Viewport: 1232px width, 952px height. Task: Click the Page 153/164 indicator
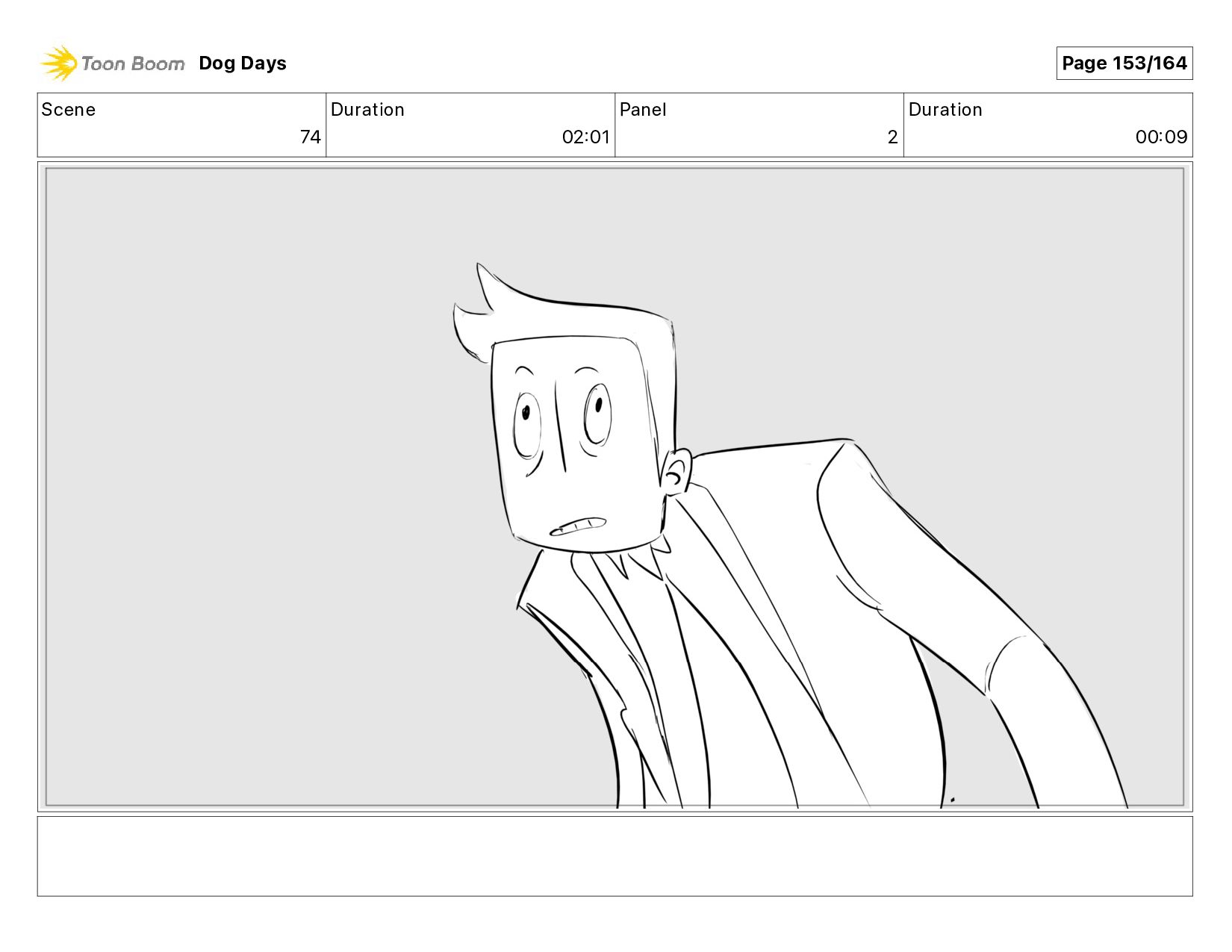(x=1124, y=63)
